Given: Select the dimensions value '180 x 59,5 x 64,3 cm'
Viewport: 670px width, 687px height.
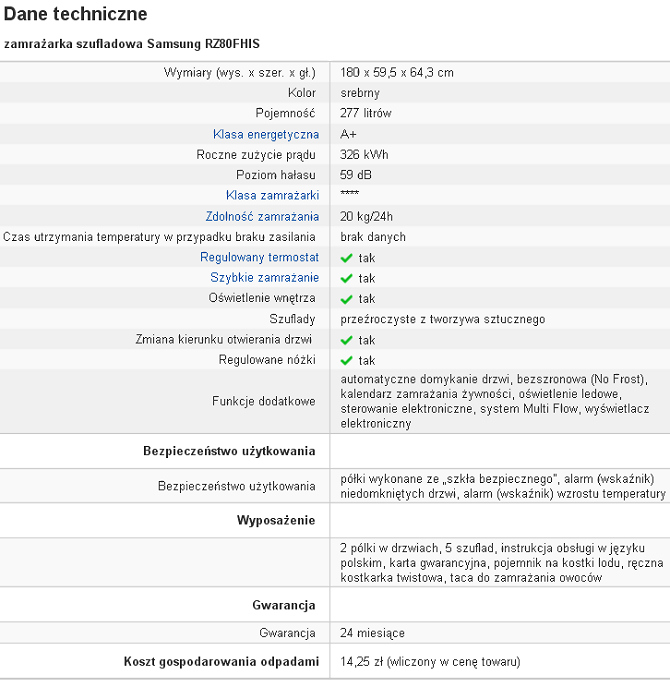Looking at the screenshot, I should coord(397,72).
